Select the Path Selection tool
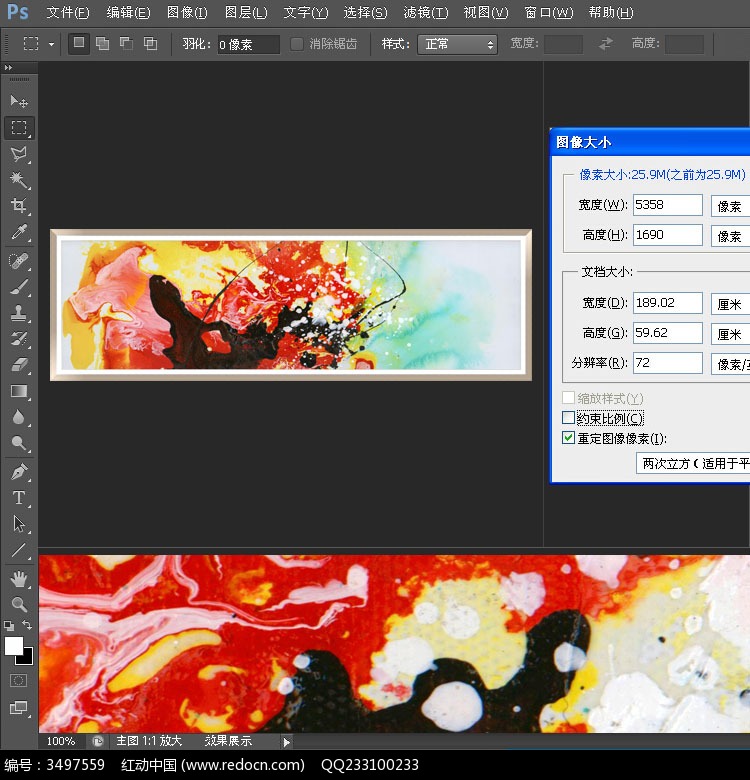 click(19, 524)
